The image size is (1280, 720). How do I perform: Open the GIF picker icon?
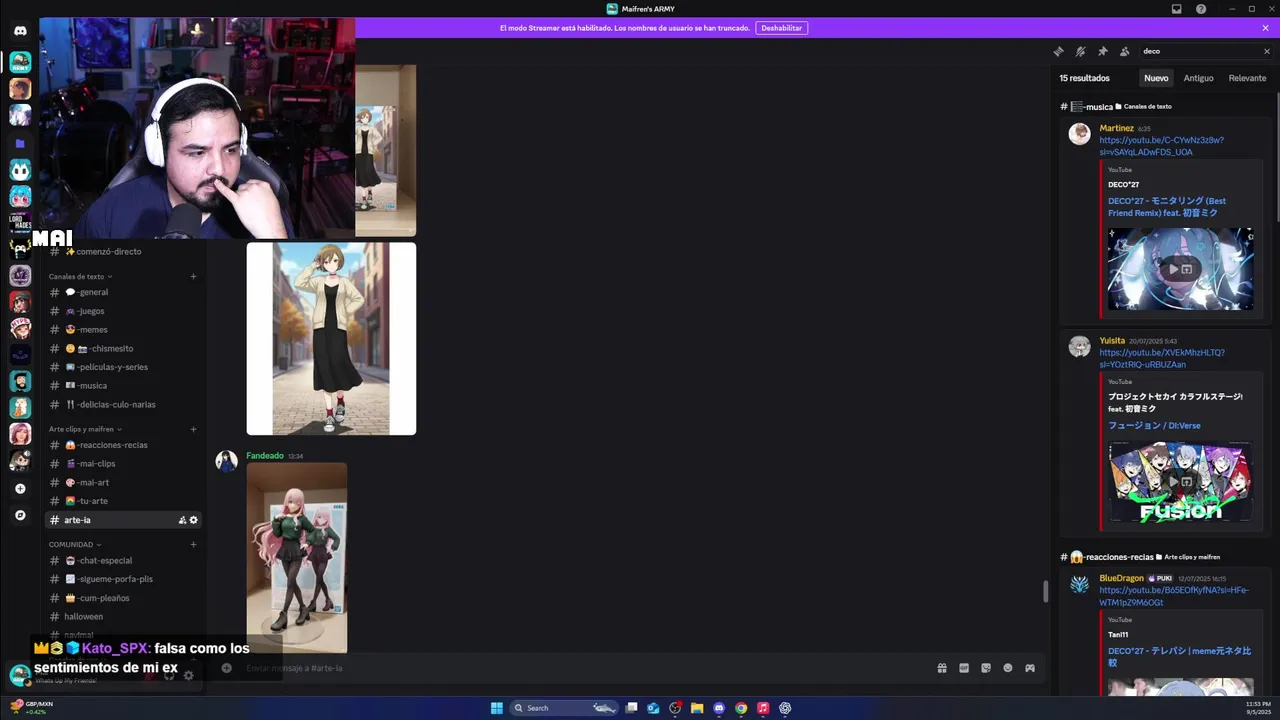click(x=964, y=668)
